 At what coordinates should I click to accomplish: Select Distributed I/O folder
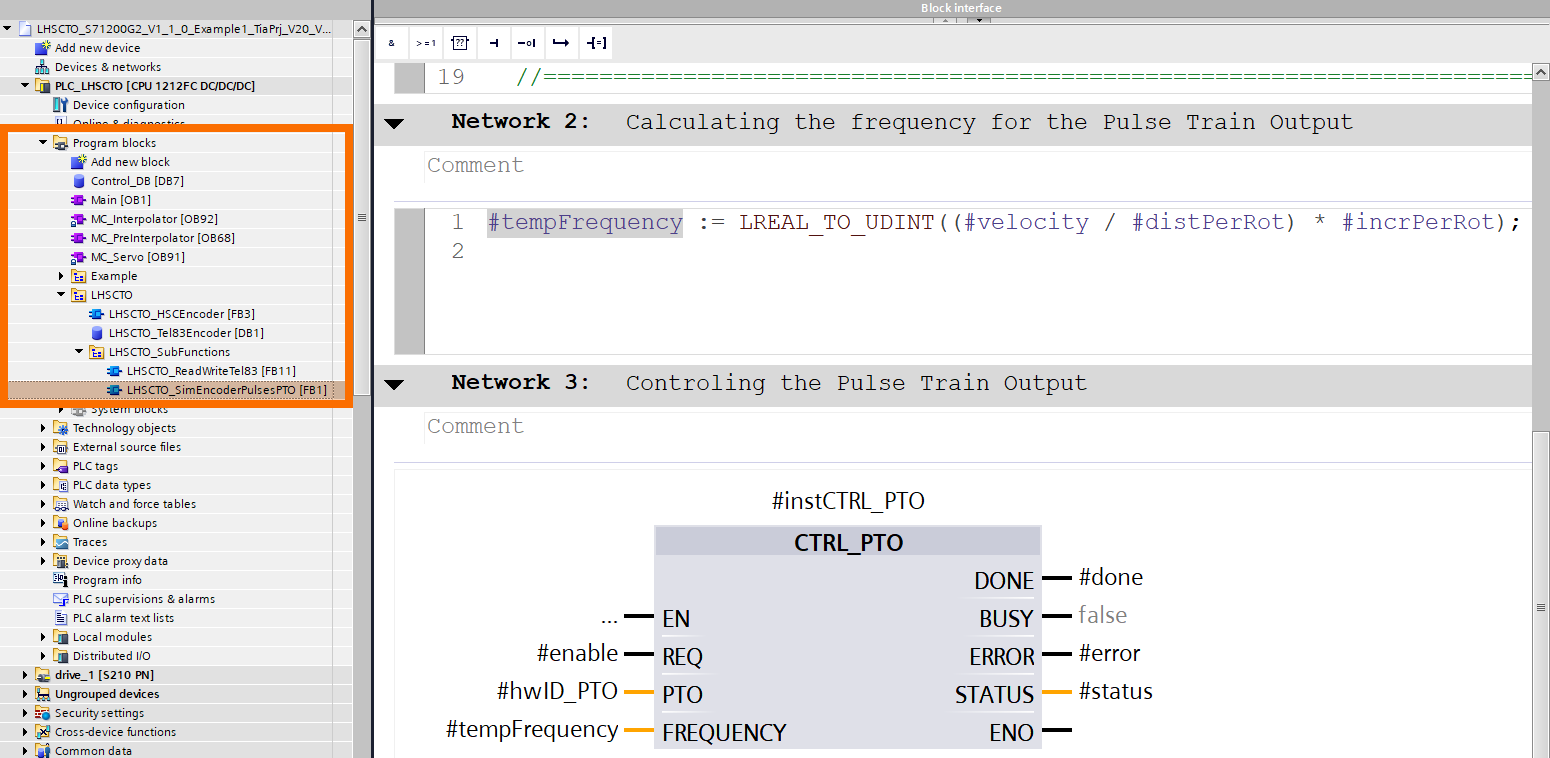point(112,656)
